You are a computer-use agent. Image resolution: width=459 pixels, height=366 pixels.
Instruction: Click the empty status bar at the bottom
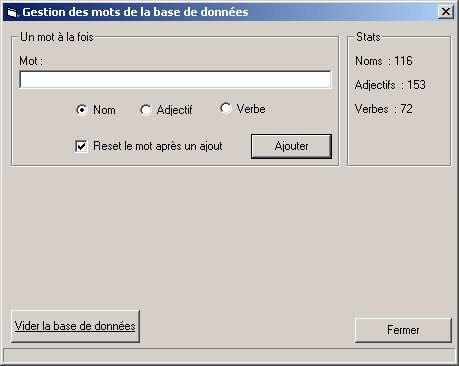click(x=229, y=355)
